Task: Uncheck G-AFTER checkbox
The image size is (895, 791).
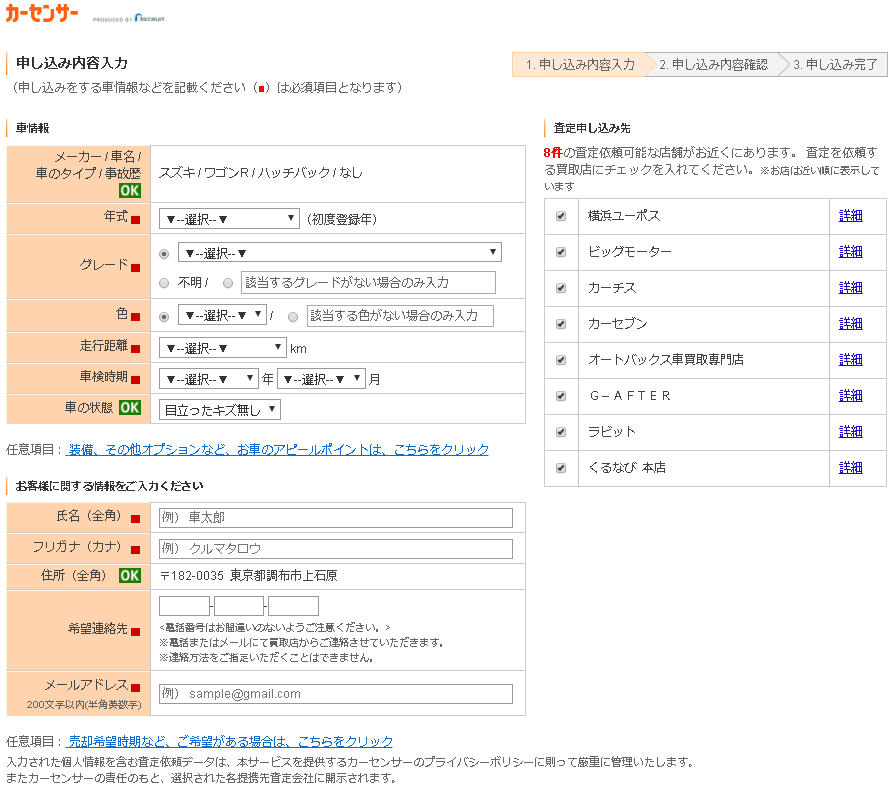Action: pyautogui.click(x=561, y=396)
